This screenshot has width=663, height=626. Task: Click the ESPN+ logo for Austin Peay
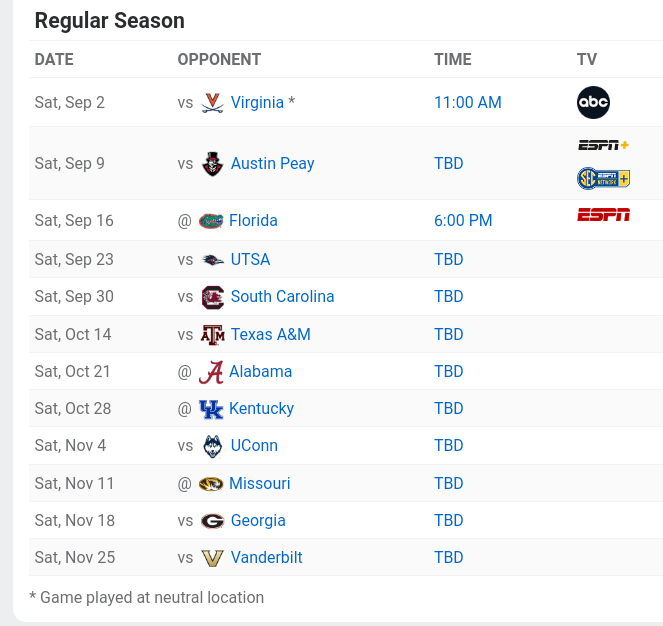pos(603,145)
